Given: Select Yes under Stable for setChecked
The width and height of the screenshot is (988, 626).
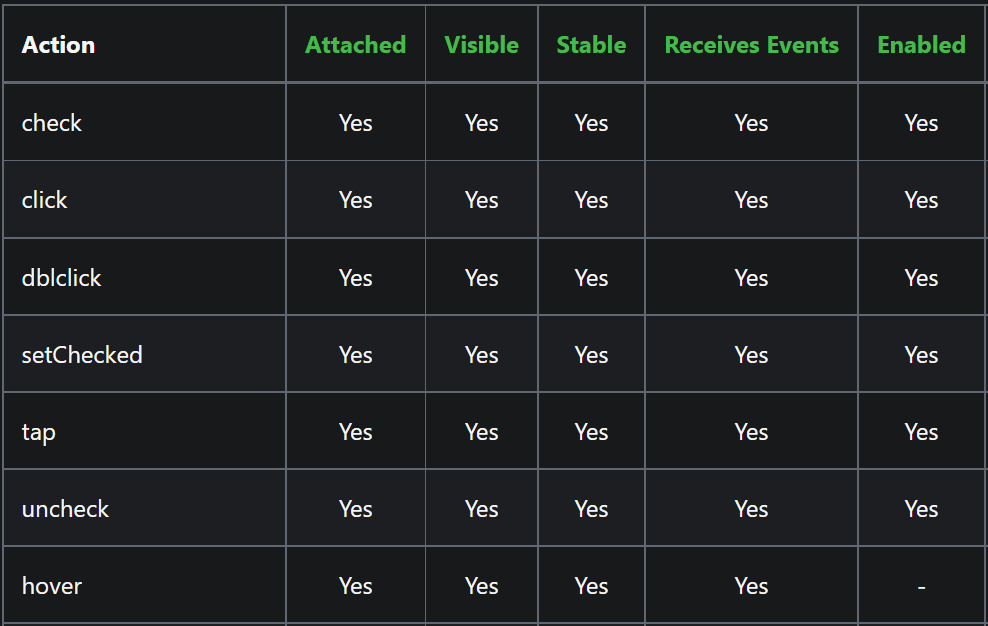Looking at the screenshot, I should pyautogui.click(x=591, y=355).
